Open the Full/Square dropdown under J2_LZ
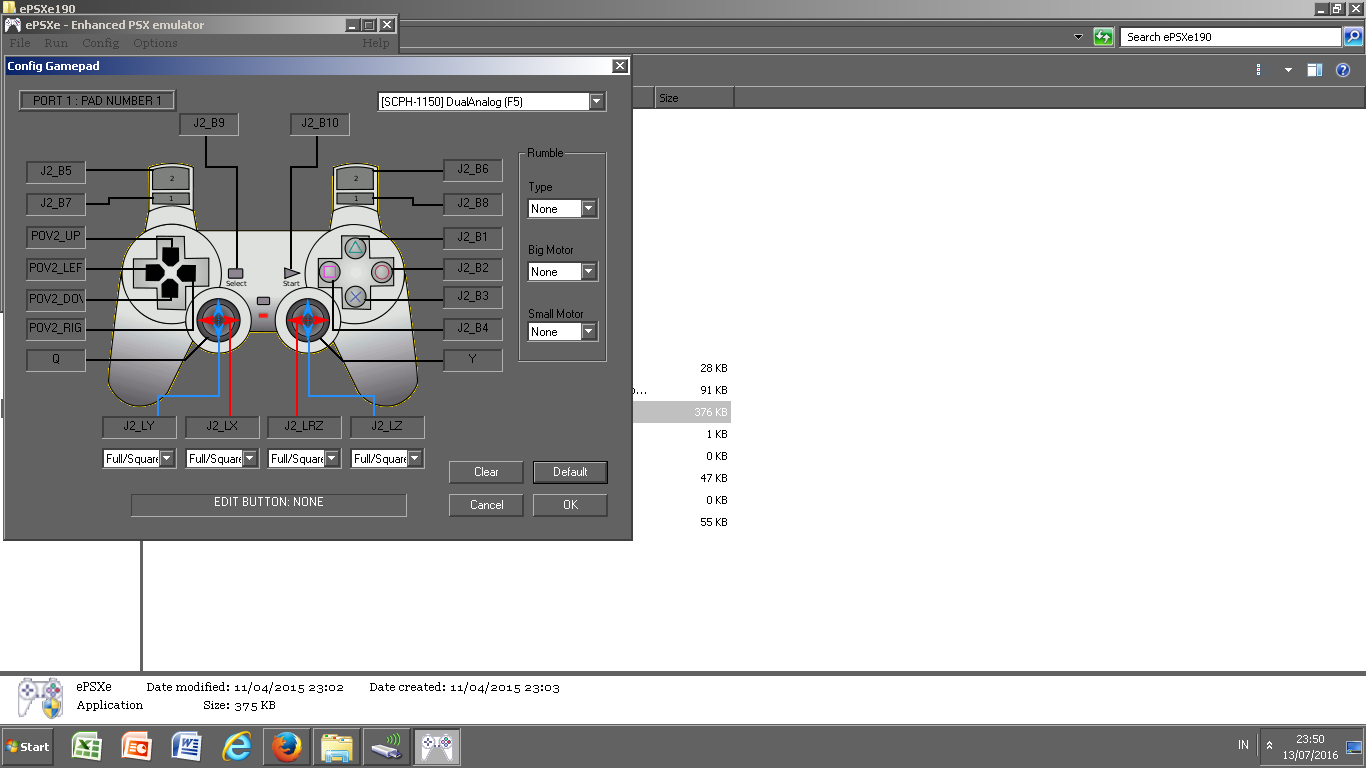Screen dimensions: 1366x768 pos(415,459)
